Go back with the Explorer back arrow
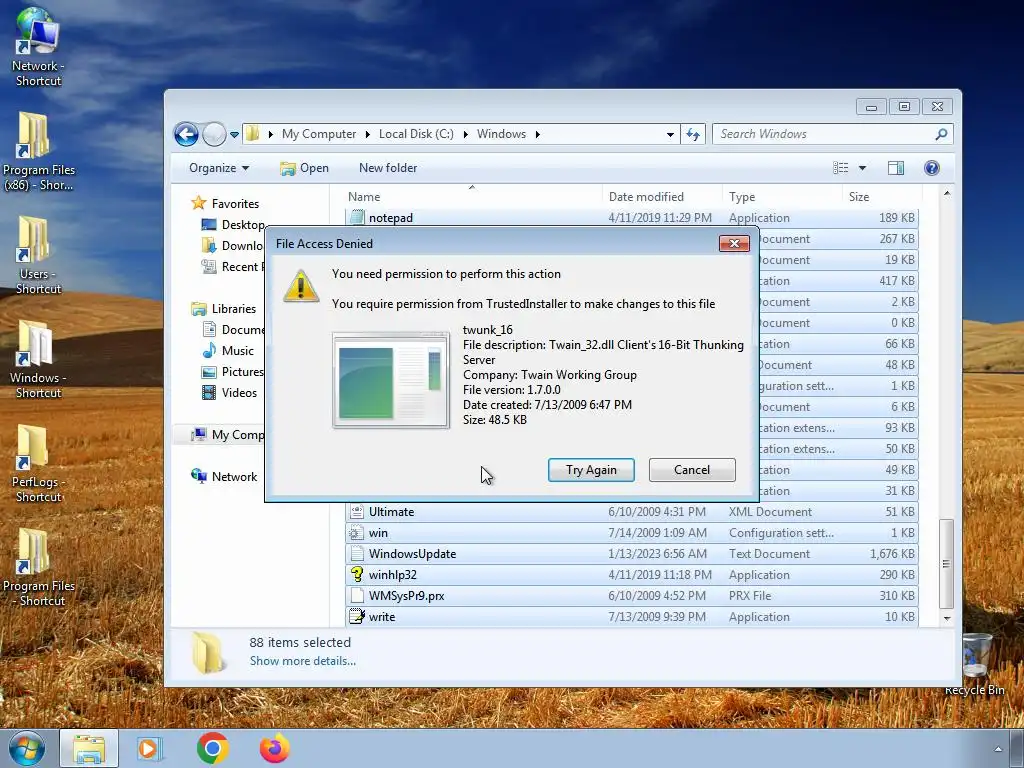This screenshot has height=768, width=1024. (x=186, y=135)
